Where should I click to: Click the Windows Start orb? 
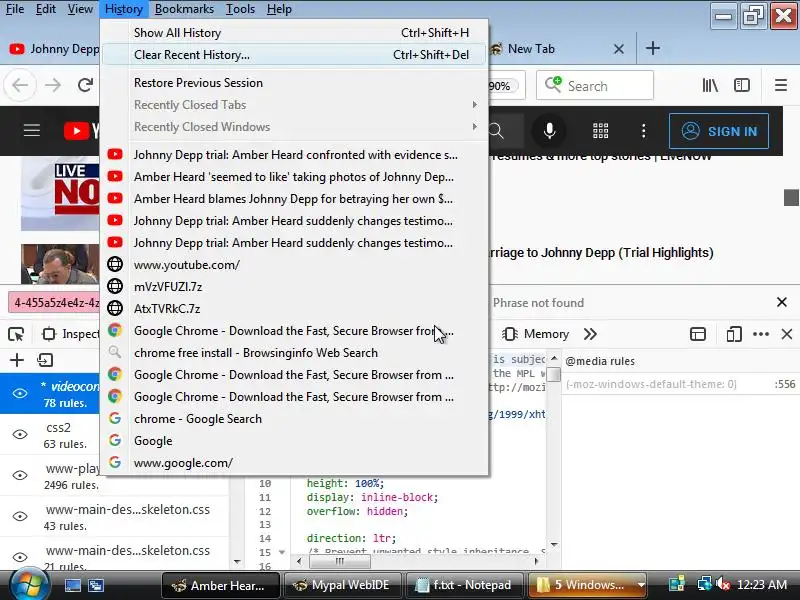[29, 585]
